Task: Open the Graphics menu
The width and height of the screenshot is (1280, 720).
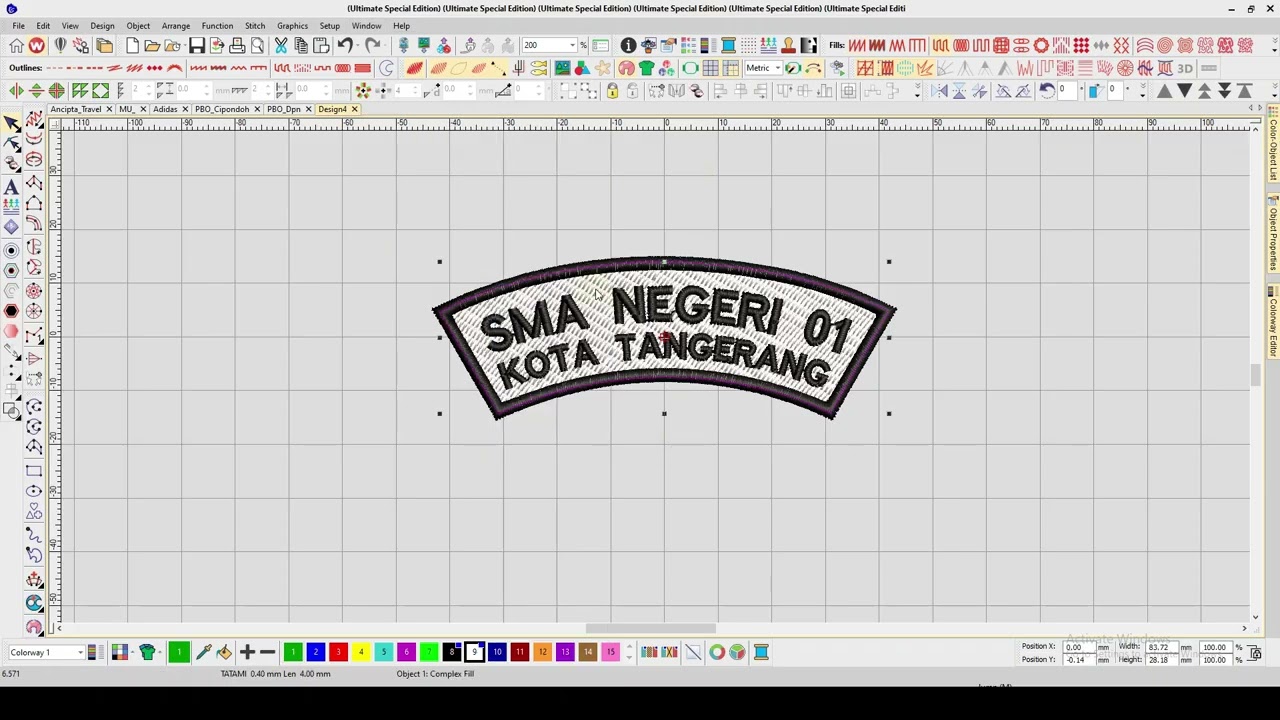Action: (292, 26)
